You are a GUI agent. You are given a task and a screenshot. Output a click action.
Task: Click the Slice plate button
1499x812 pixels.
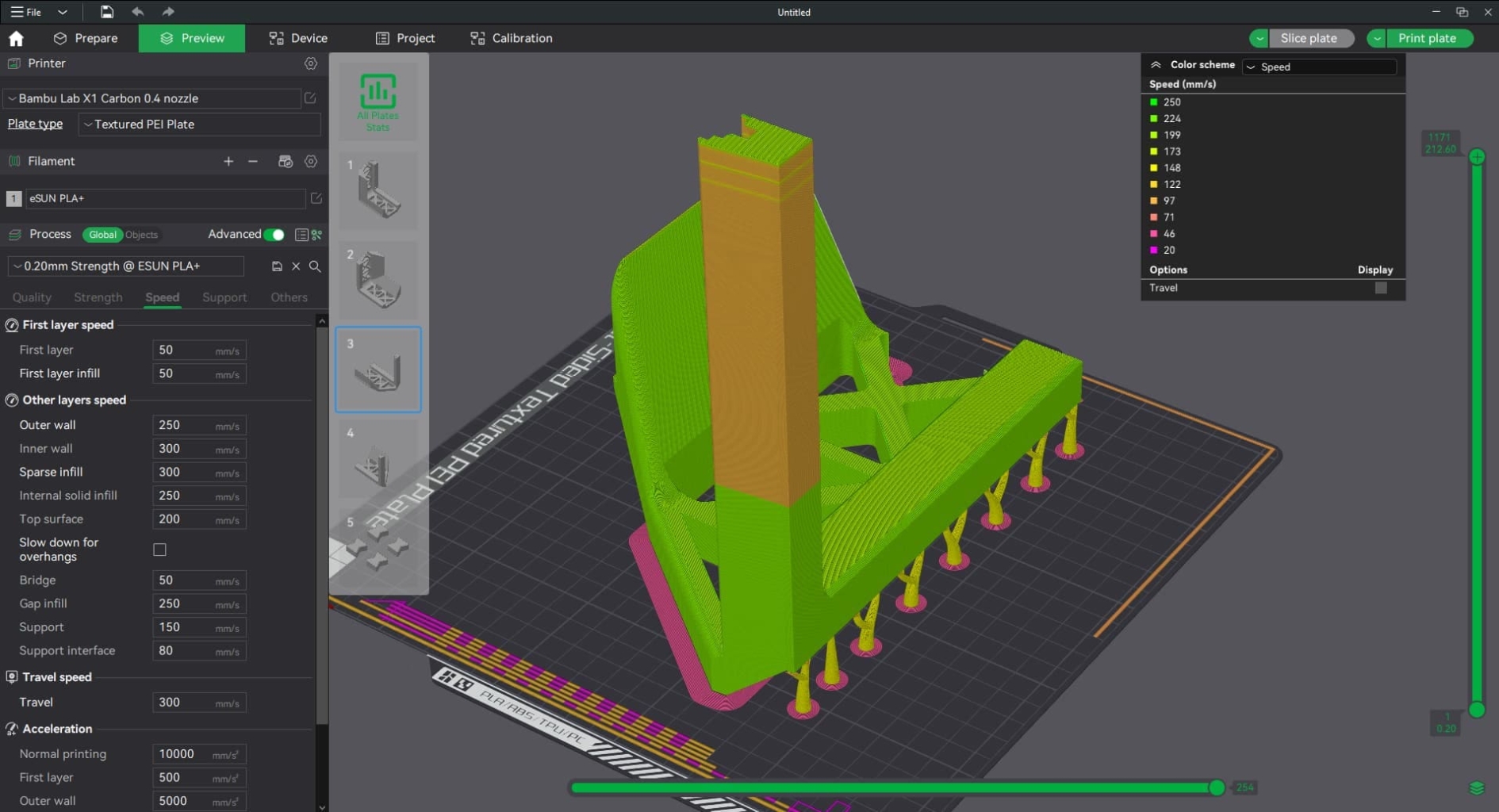1309,38
